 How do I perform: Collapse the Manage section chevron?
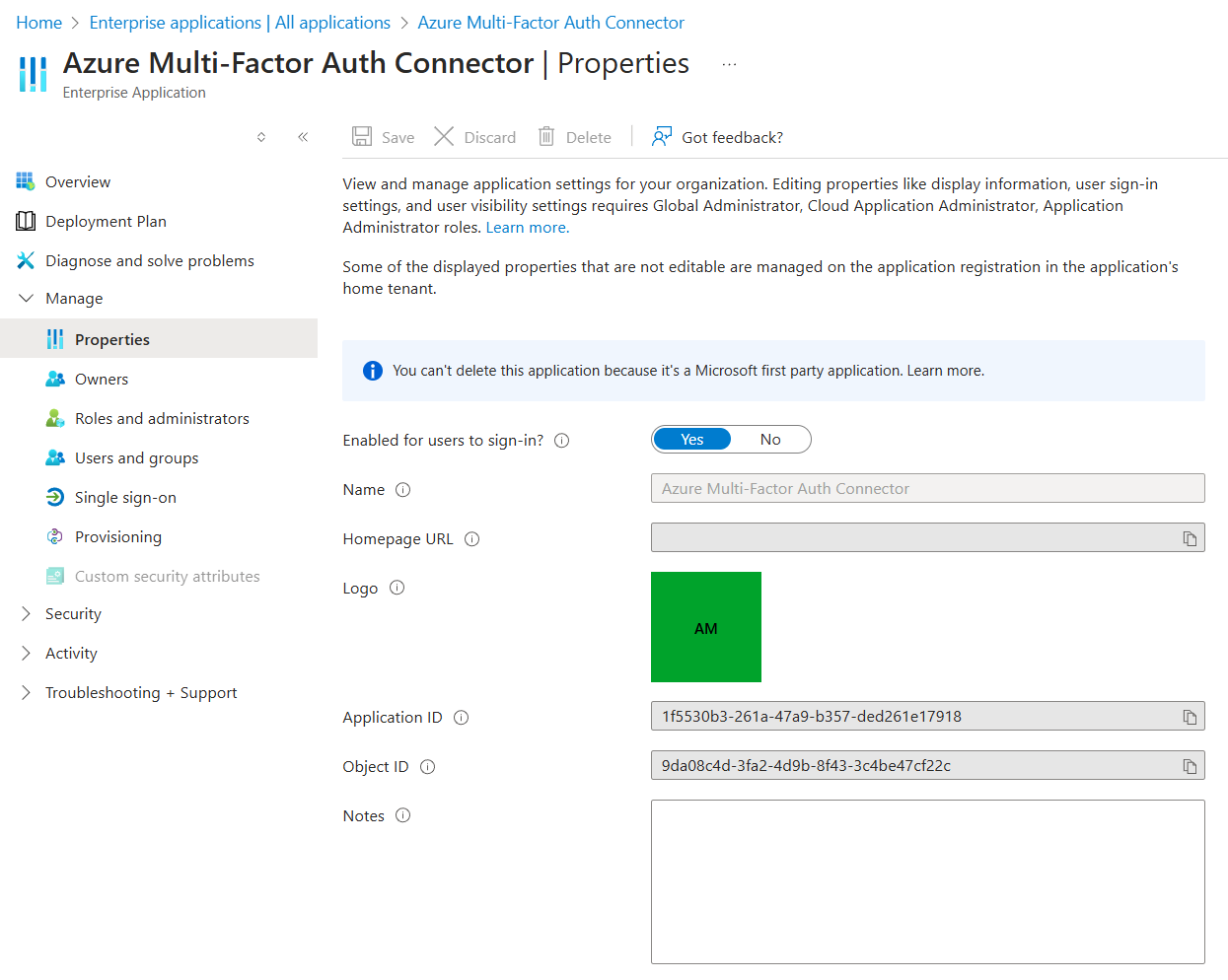[x=26, y=298]
